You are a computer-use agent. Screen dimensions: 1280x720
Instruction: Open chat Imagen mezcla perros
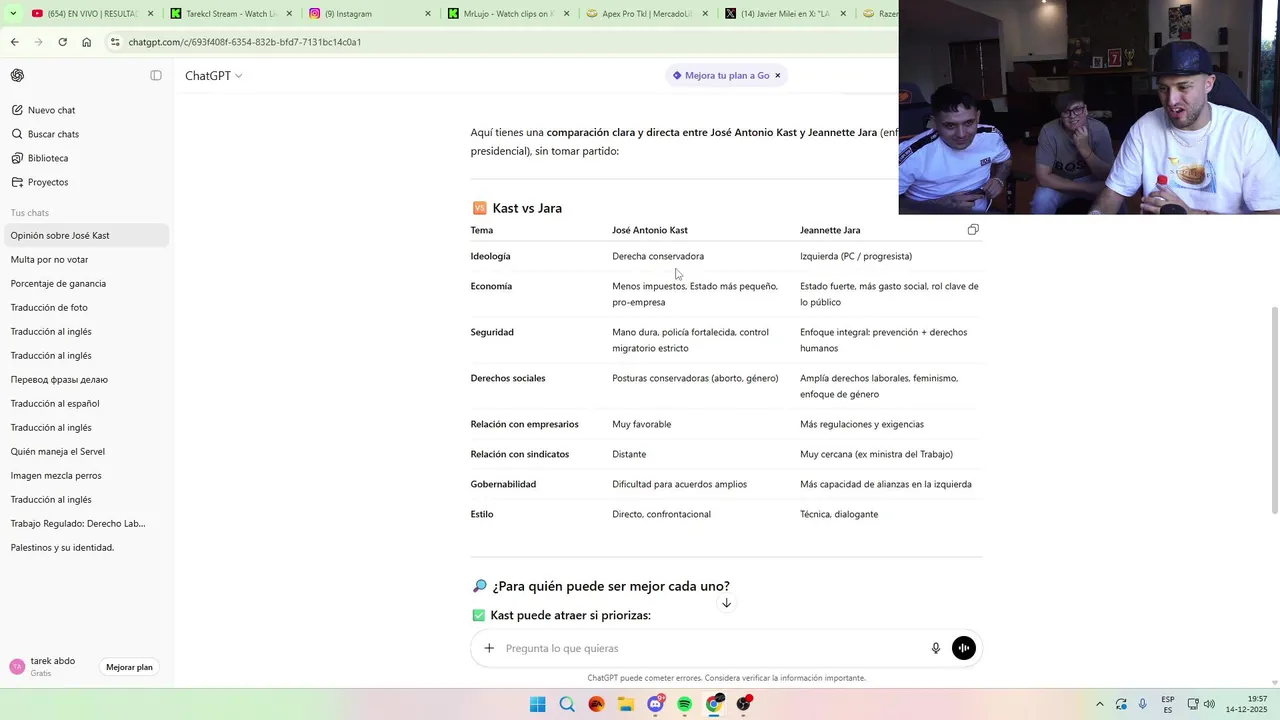[87, 476]
